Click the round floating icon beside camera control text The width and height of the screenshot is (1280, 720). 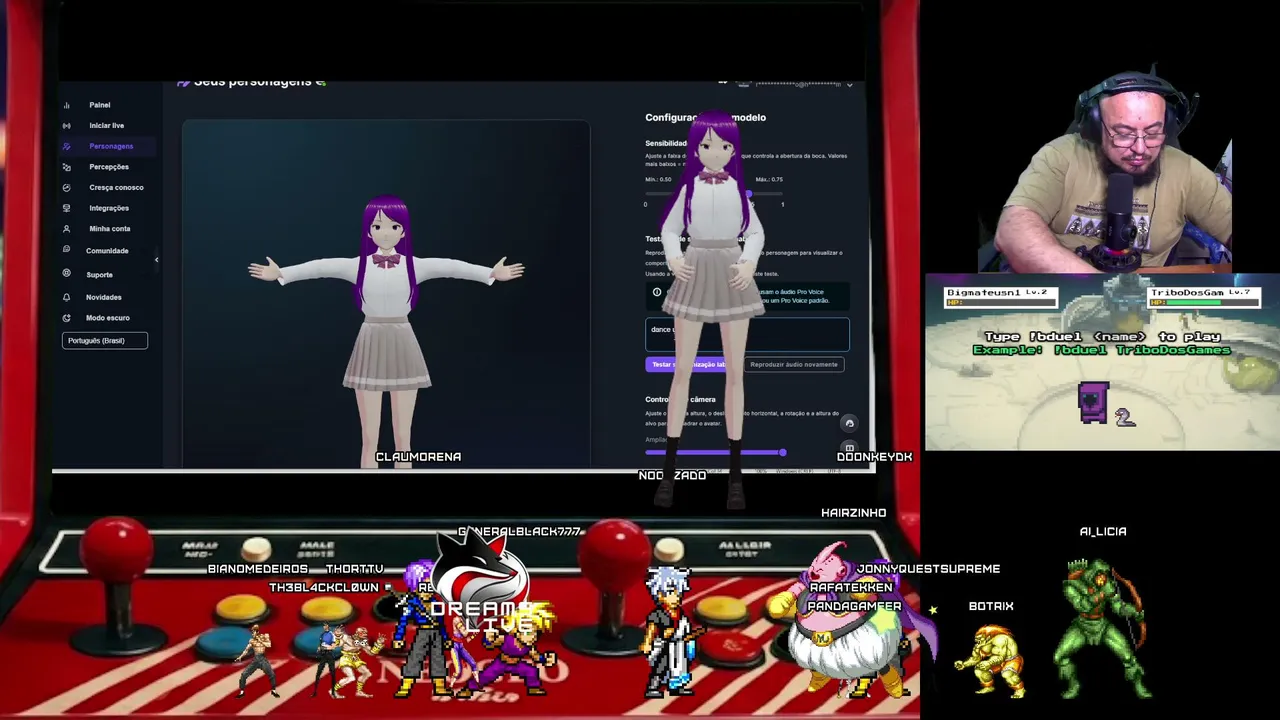click(x=849, y=423)
